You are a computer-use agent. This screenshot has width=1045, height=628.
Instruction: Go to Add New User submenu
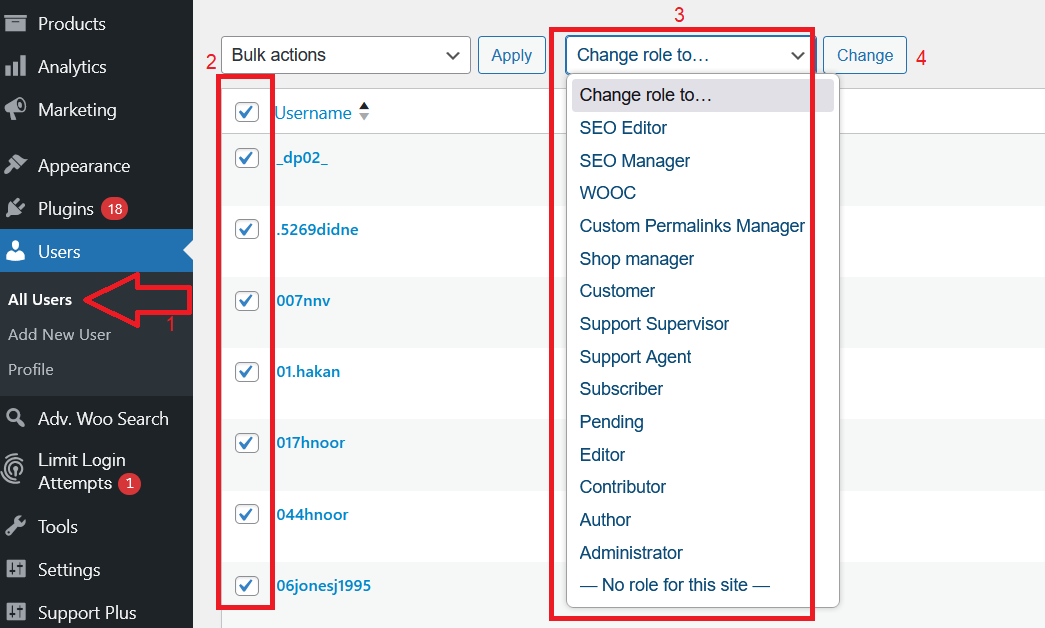tap(59, 335)
